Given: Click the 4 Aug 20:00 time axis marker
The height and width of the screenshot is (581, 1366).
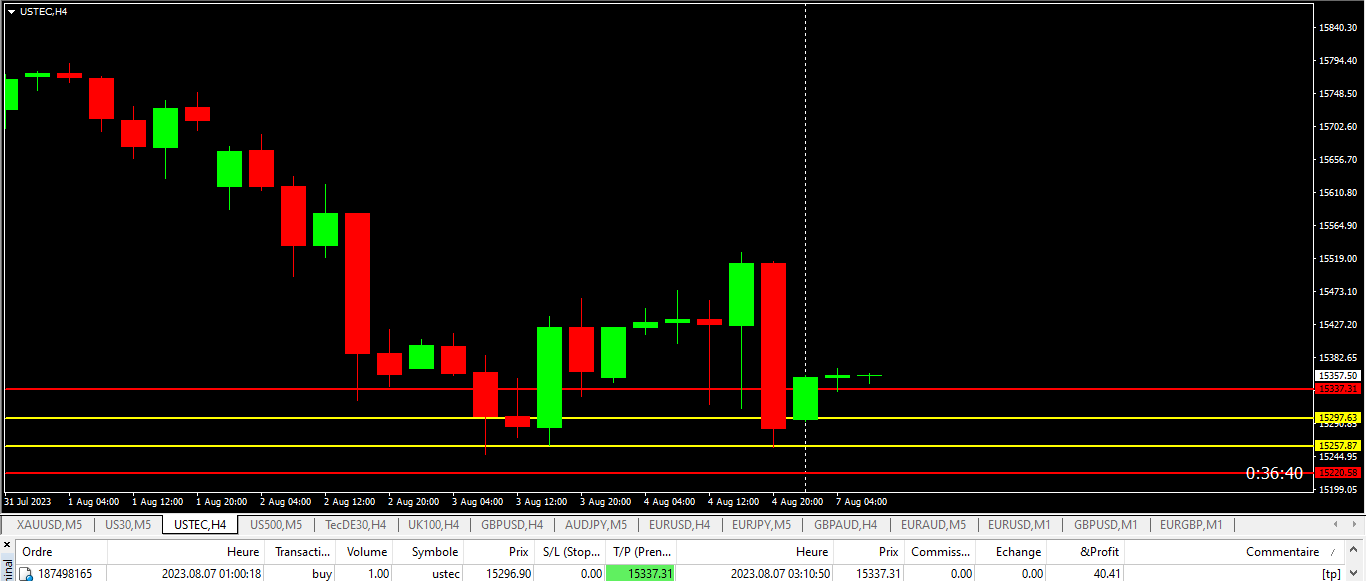Looking at the screenshot, I should pos(797,501).
